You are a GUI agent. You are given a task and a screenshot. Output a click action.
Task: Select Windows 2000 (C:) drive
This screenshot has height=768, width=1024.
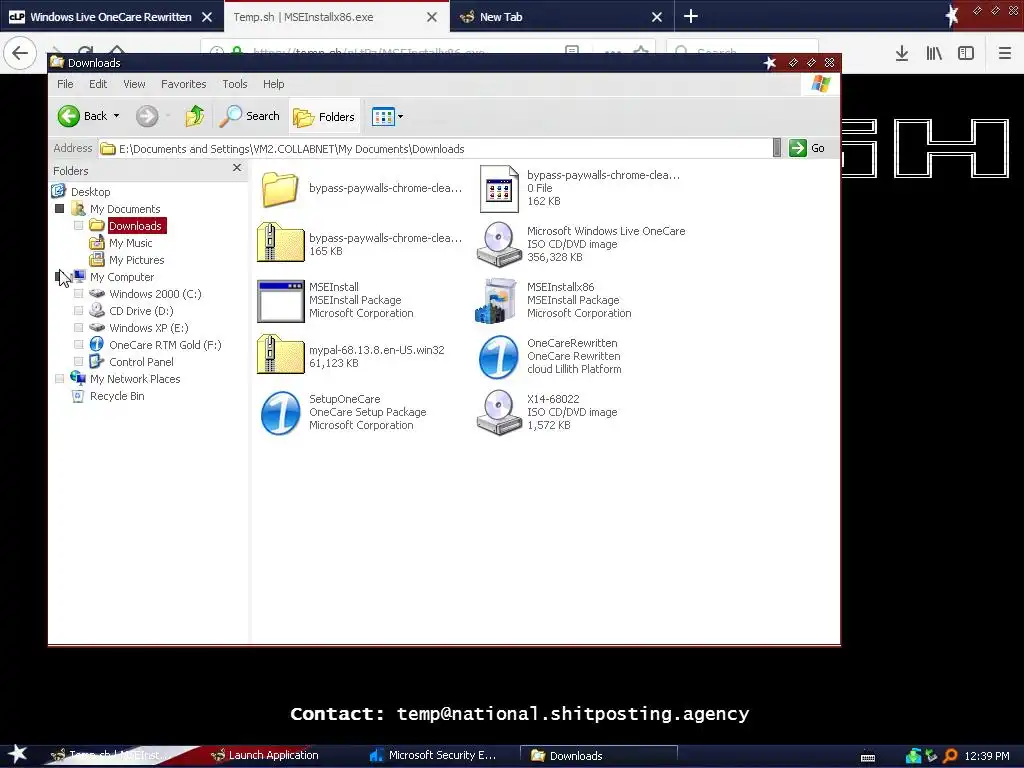click(155, 294)
